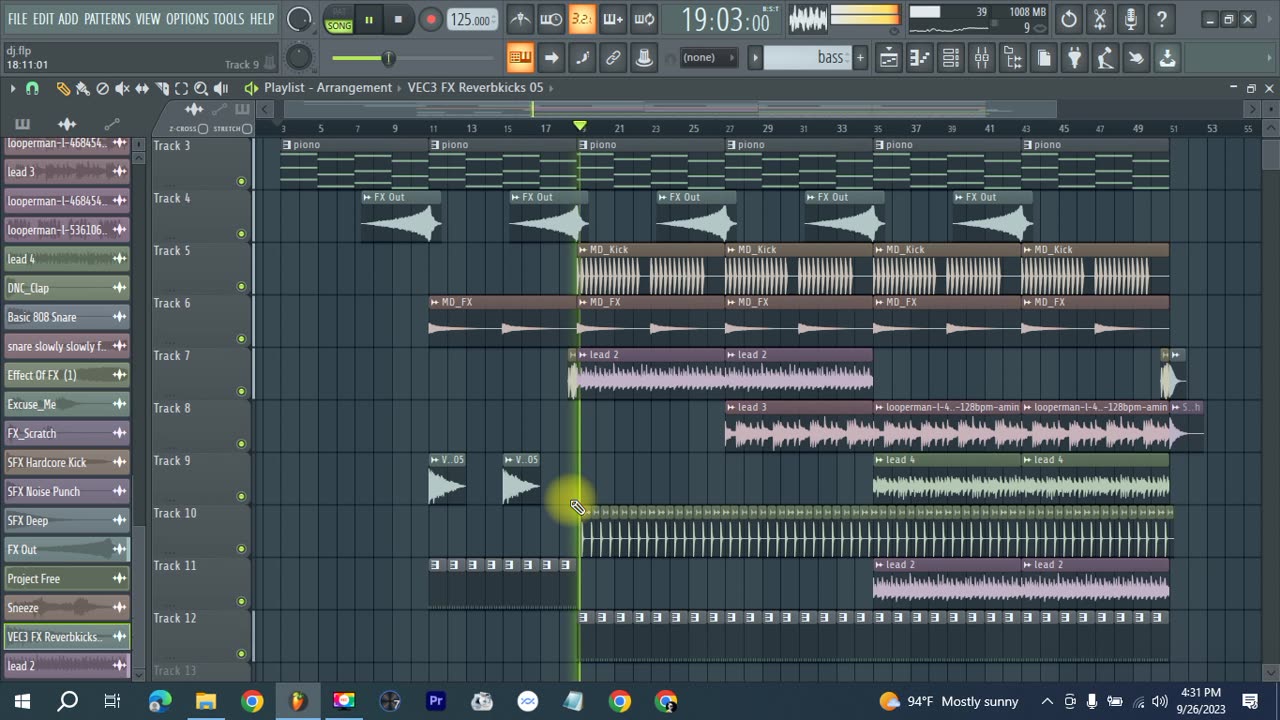Open the EDIT menu
The height and width of the screenshot is (720, 1280).
coord(43,19)
